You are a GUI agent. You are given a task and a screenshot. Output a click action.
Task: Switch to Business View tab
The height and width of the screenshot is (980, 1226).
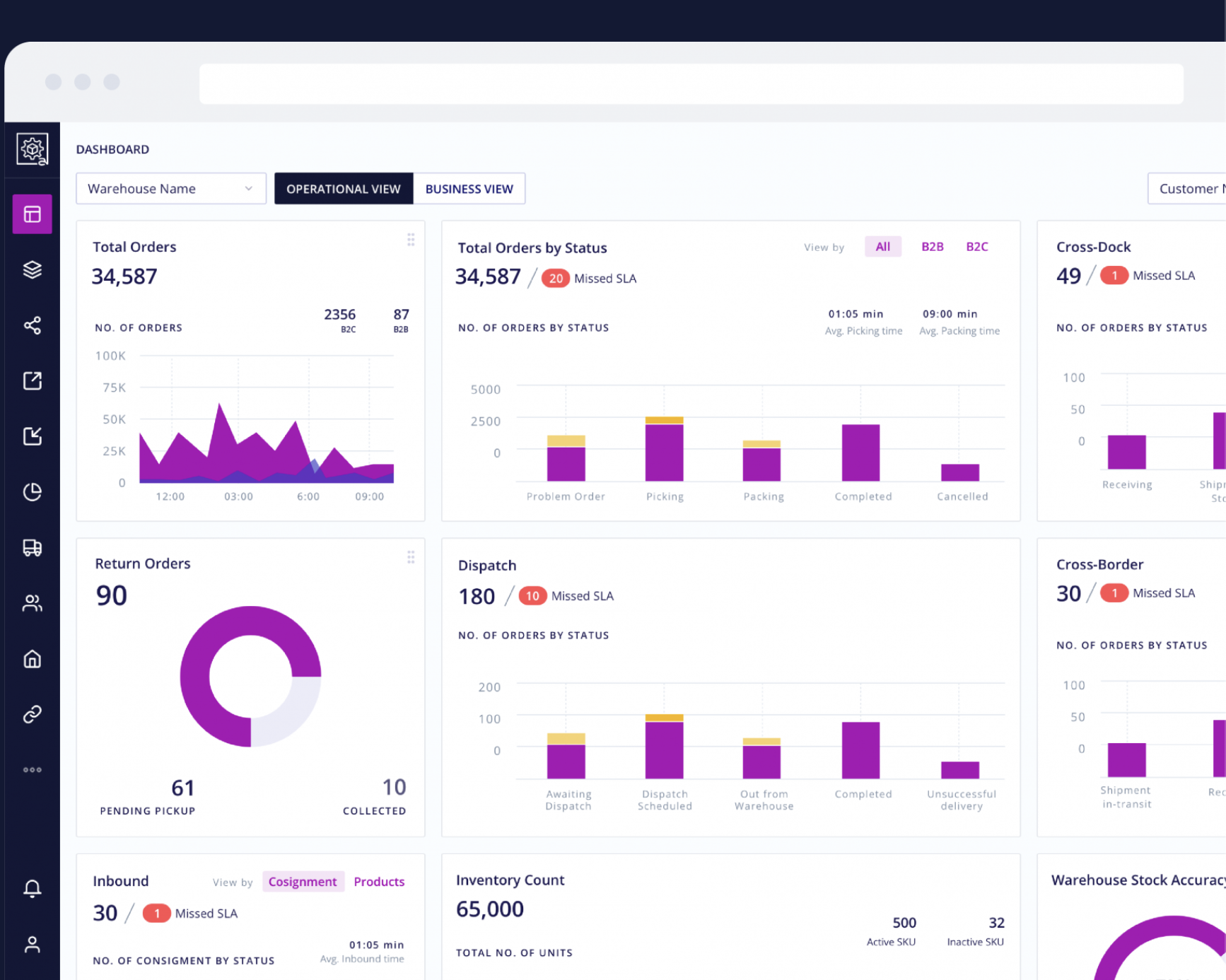469,189
